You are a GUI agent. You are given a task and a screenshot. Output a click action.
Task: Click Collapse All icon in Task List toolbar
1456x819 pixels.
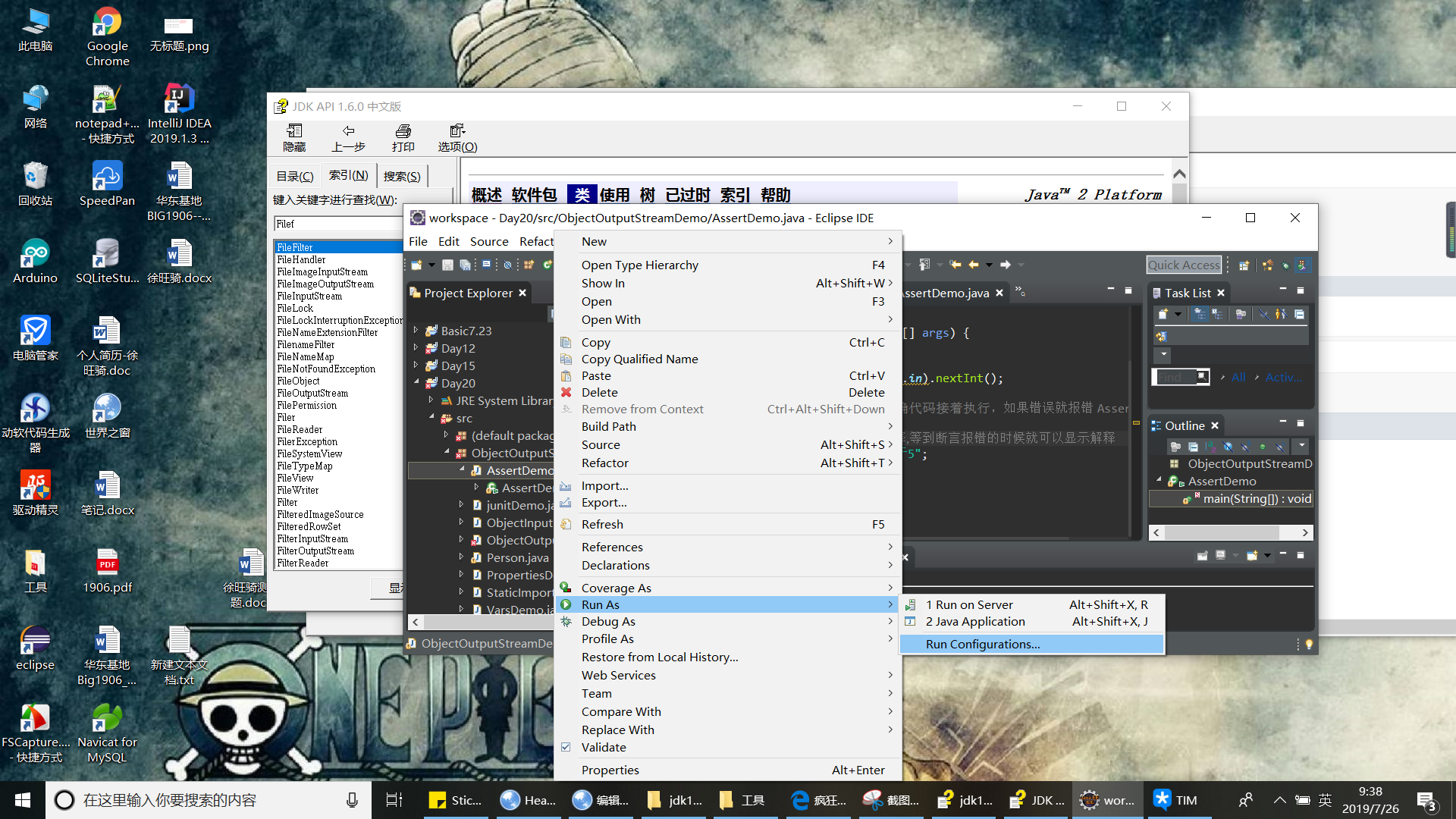coord(1299,314)
